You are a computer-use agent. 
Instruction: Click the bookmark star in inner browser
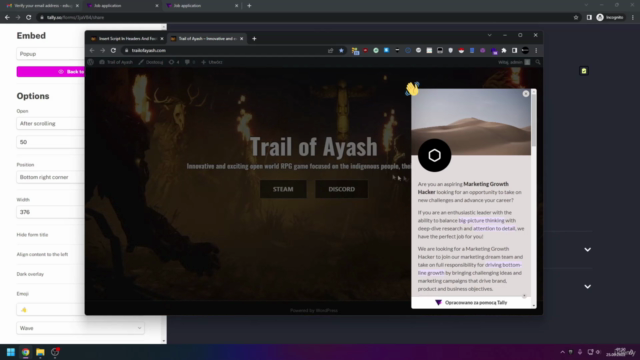(341, 51)
